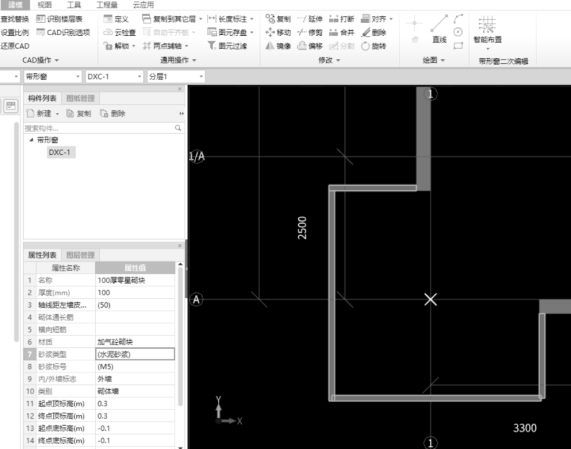The image size is (571, 449).
Task: Expand the 绘图 group dropdown
Action: click(443, 60)
